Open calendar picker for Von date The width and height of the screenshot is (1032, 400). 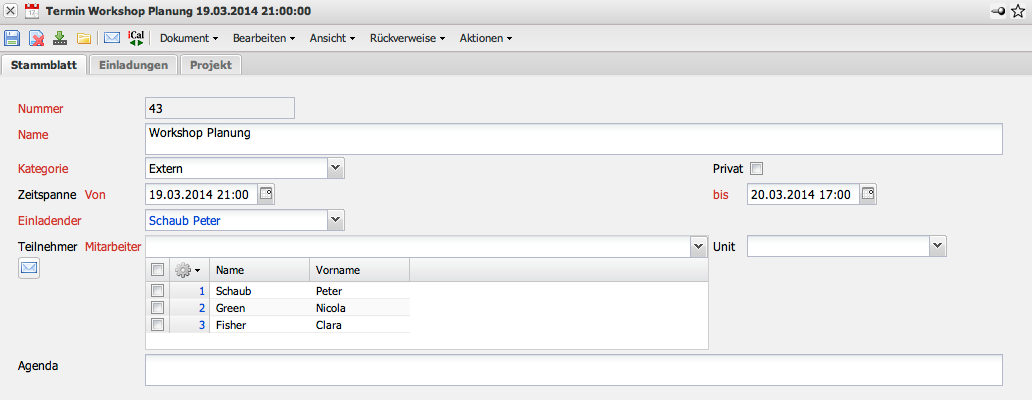point(266,194)
